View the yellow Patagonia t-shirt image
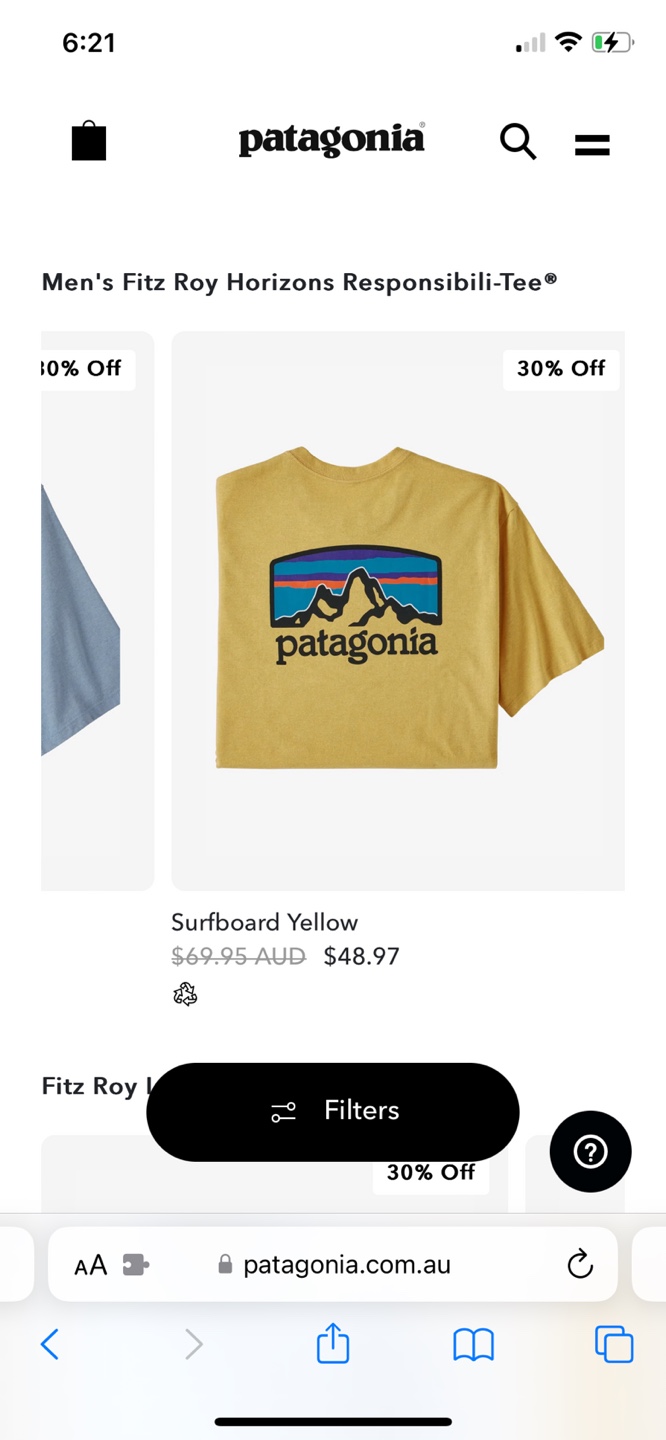Viewport: 666px width, 1440px height. [x=398, y=611]
